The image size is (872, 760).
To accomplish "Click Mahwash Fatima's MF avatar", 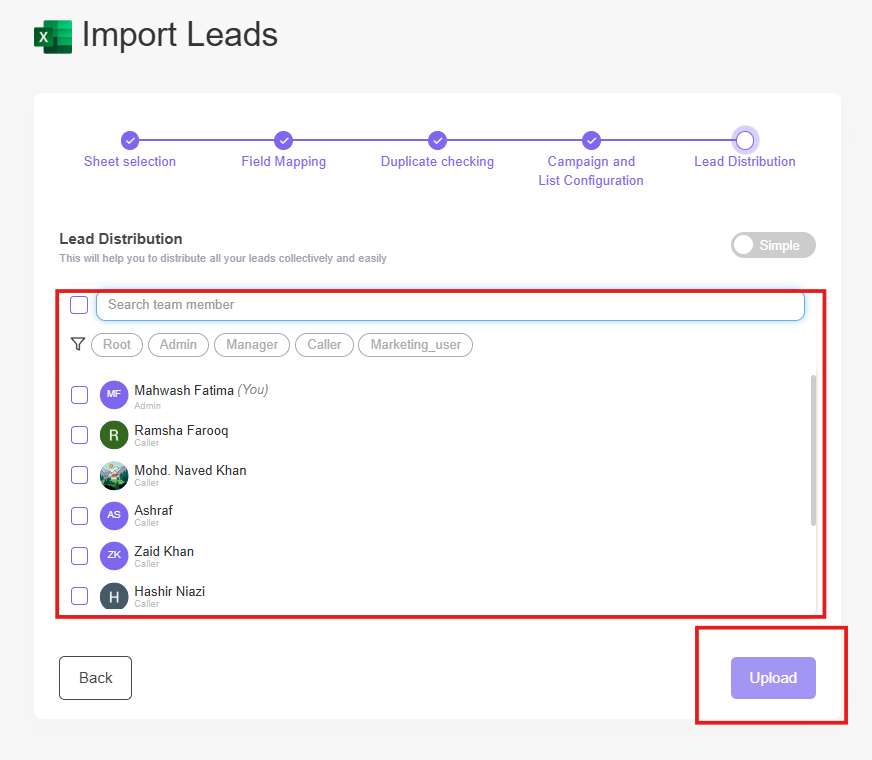I will (113, 395).
